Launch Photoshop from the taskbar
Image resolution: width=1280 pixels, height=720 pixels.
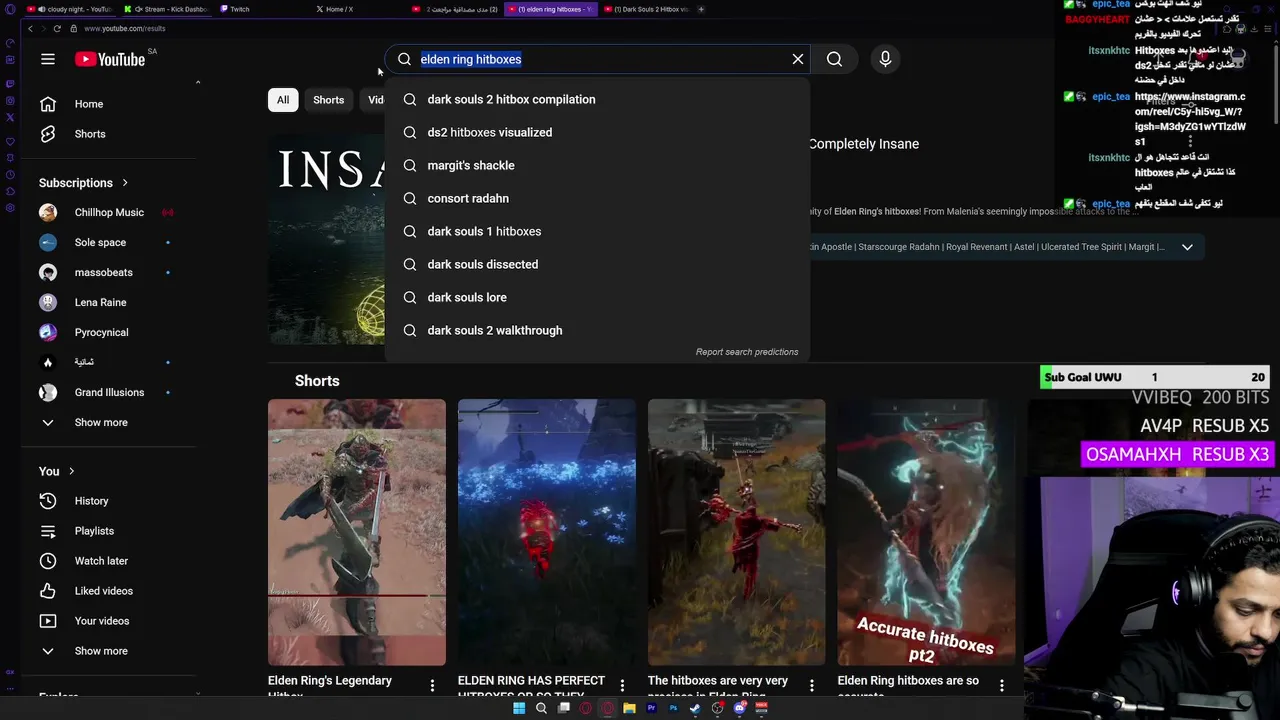coord(673,708)
